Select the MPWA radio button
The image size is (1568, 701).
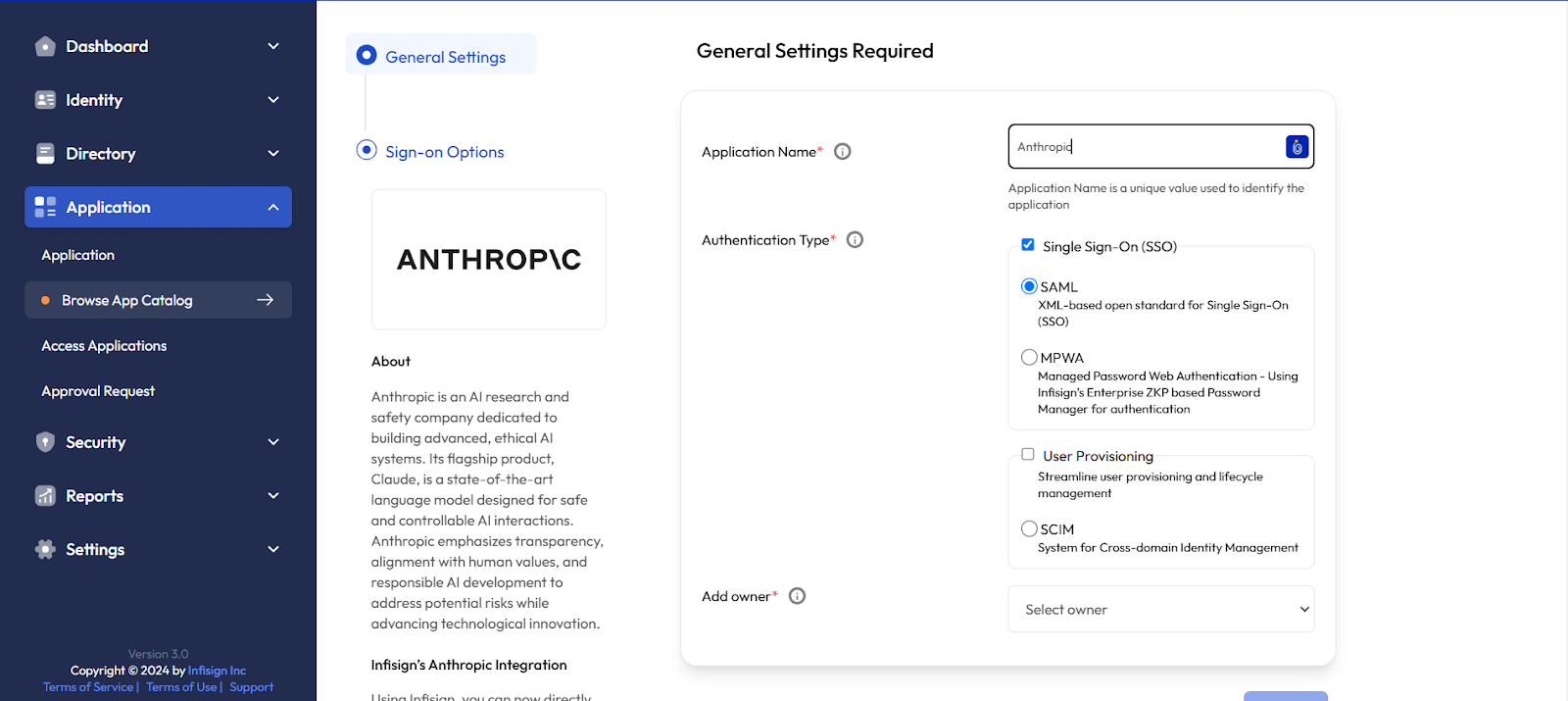click(x=1029, y=357)
